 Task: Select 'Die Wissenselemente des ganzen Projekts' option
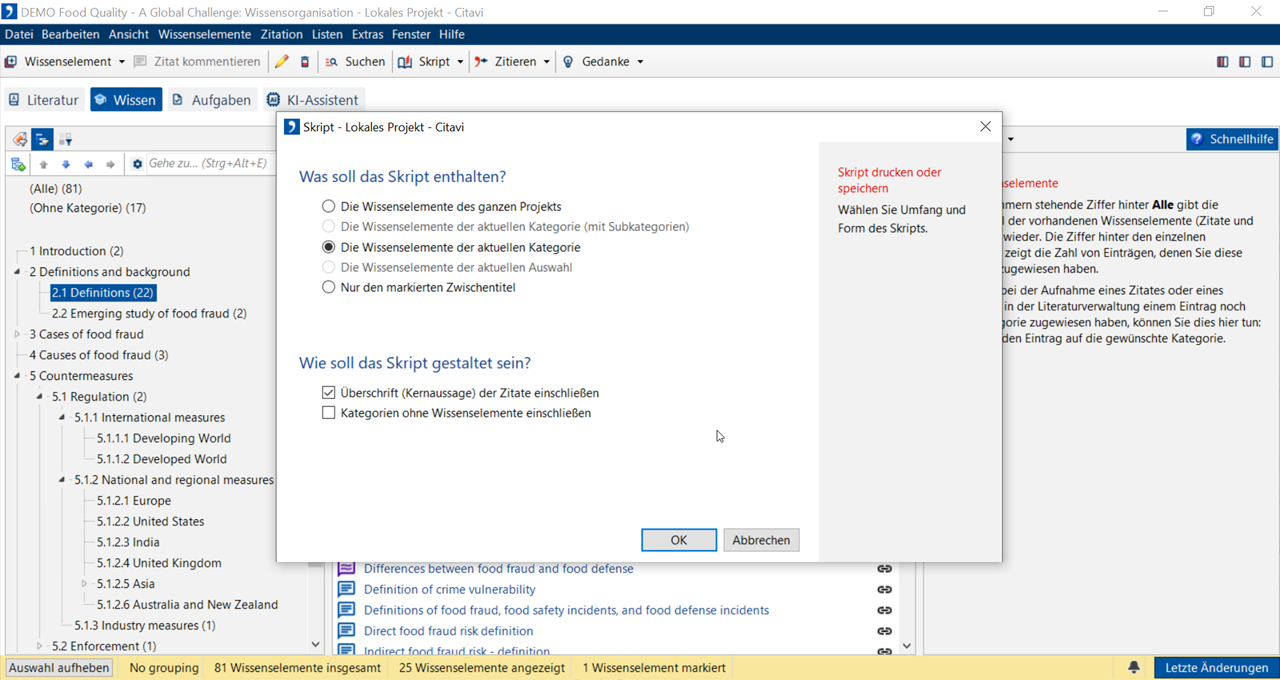[x=328, y=206]
